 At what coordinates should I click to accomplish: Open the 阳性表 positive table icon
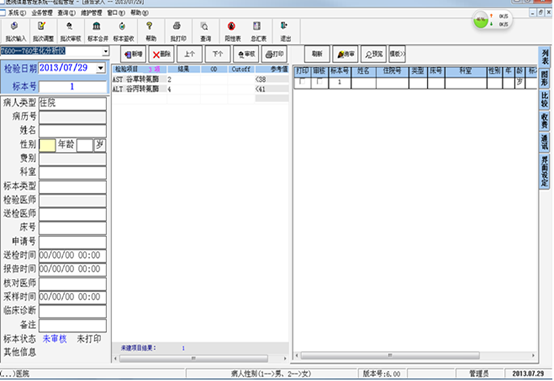[232, 31]
